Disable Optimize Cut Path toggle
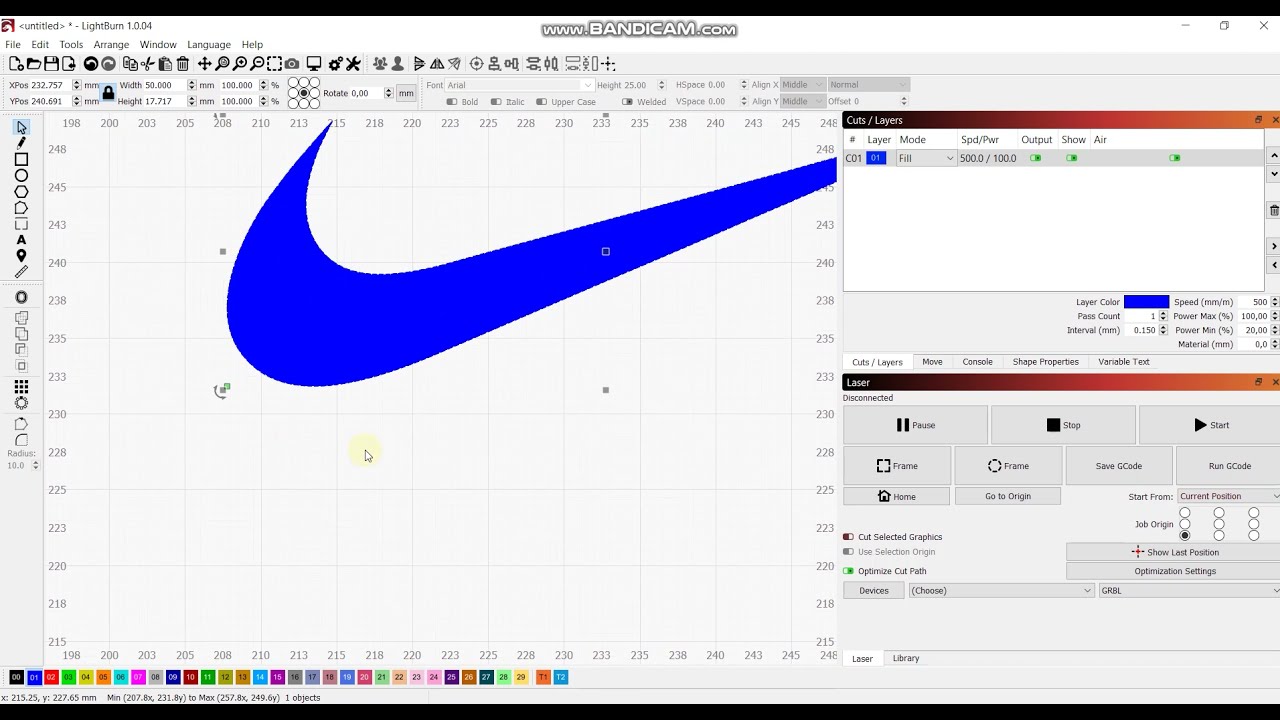 point(849,571)
